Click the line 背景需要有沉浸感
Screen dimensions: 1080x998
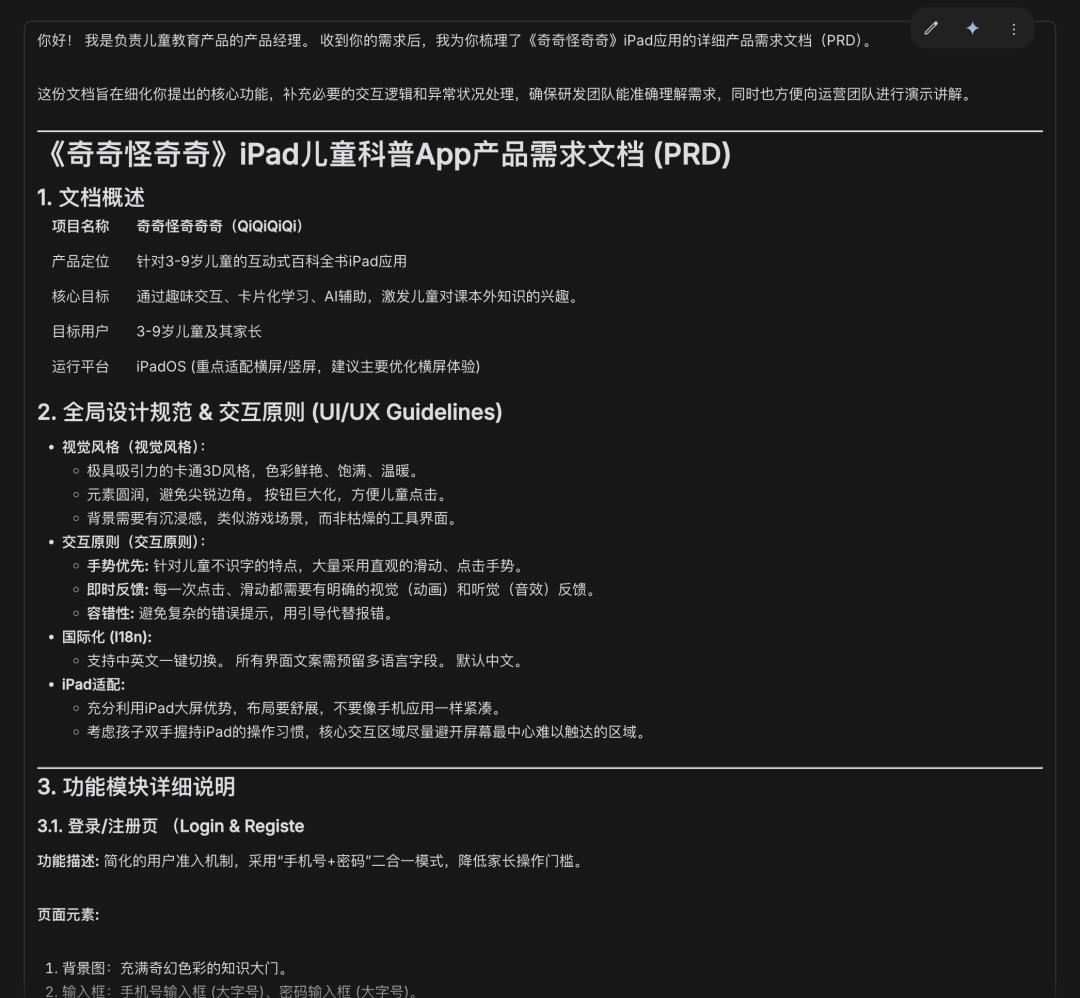[273, 518]
